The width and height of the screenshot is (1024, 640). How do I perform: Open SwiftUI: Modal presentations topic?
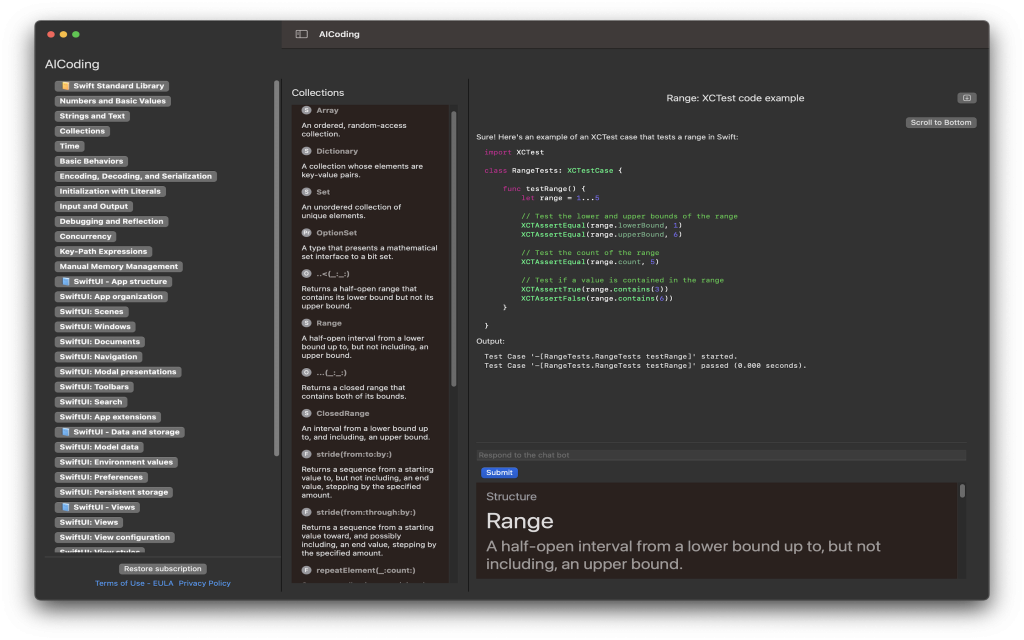(118, 371)
